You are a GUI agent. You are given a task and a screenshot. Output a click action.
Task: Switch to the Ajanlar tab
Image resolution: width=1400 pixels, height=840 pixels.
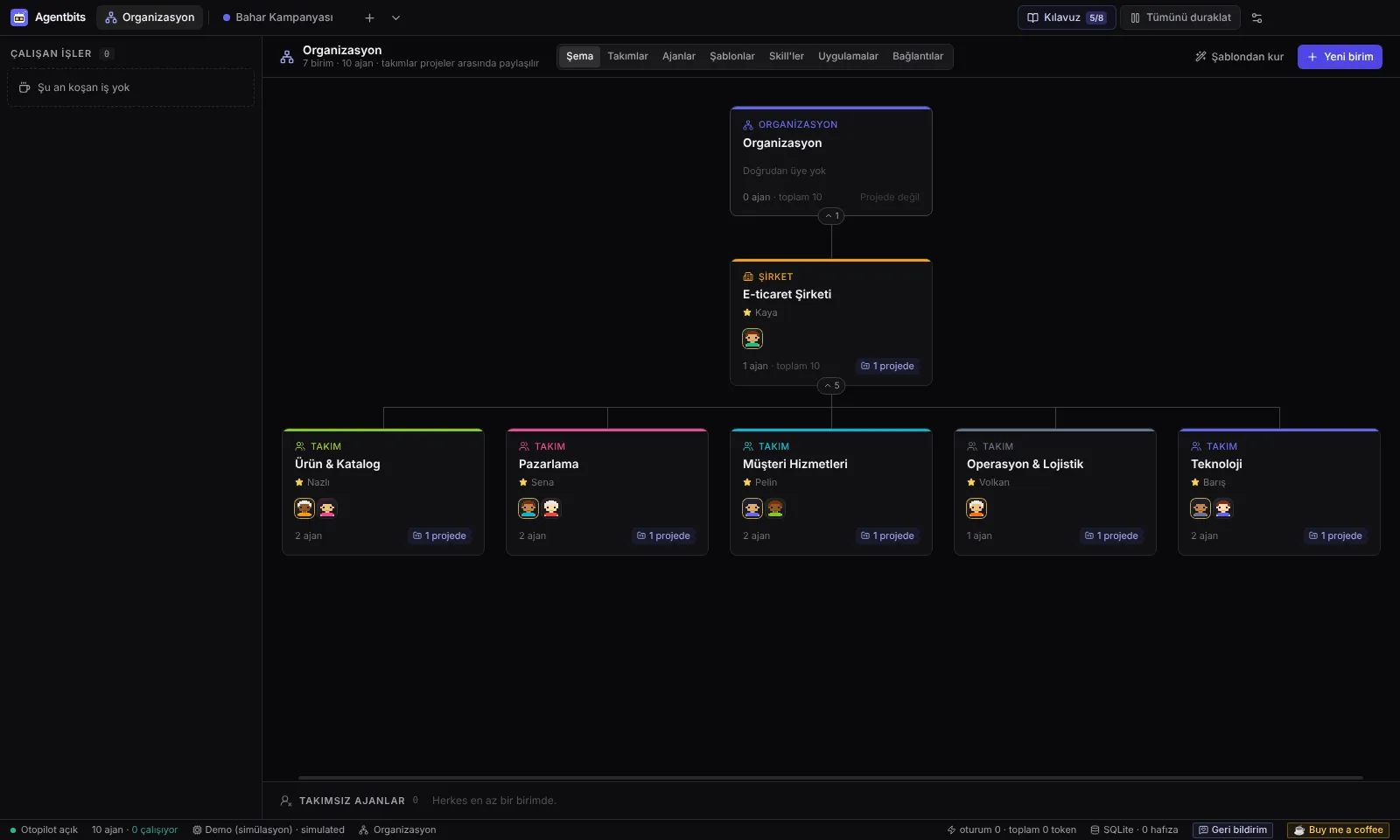pos(678,56)
